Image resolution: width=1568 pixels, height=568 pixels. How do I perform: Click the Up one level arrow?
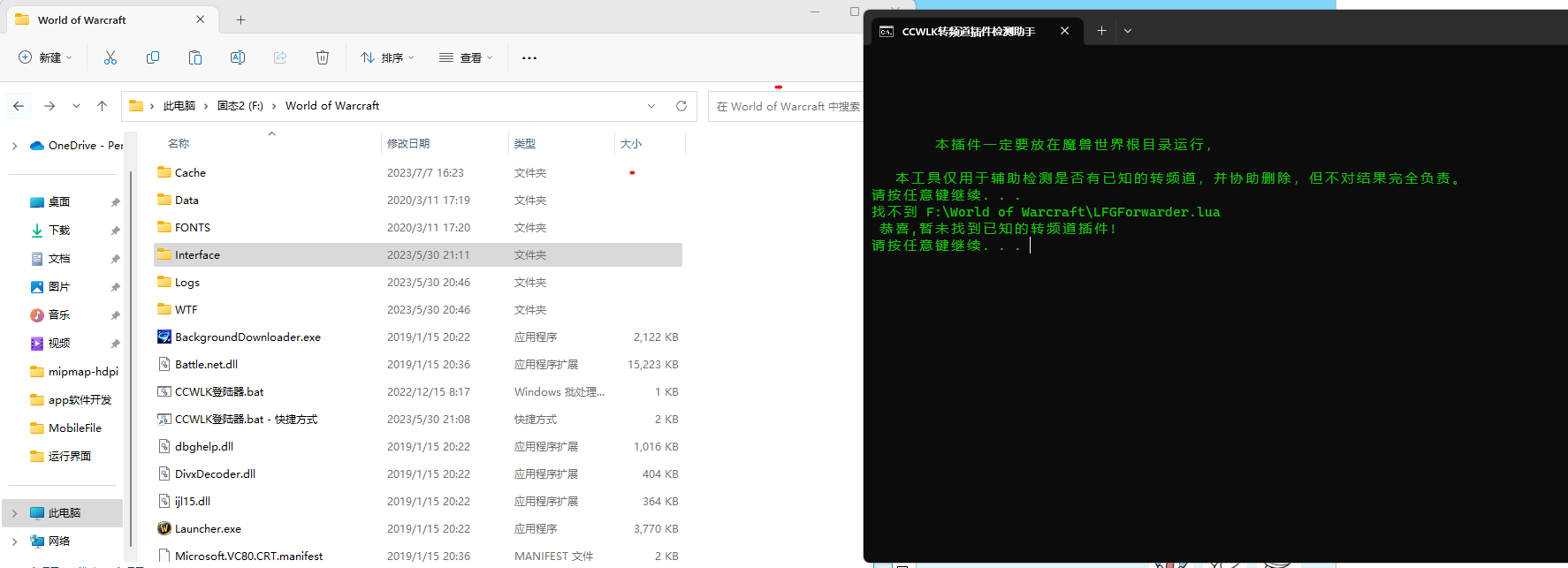click(102, 106)
